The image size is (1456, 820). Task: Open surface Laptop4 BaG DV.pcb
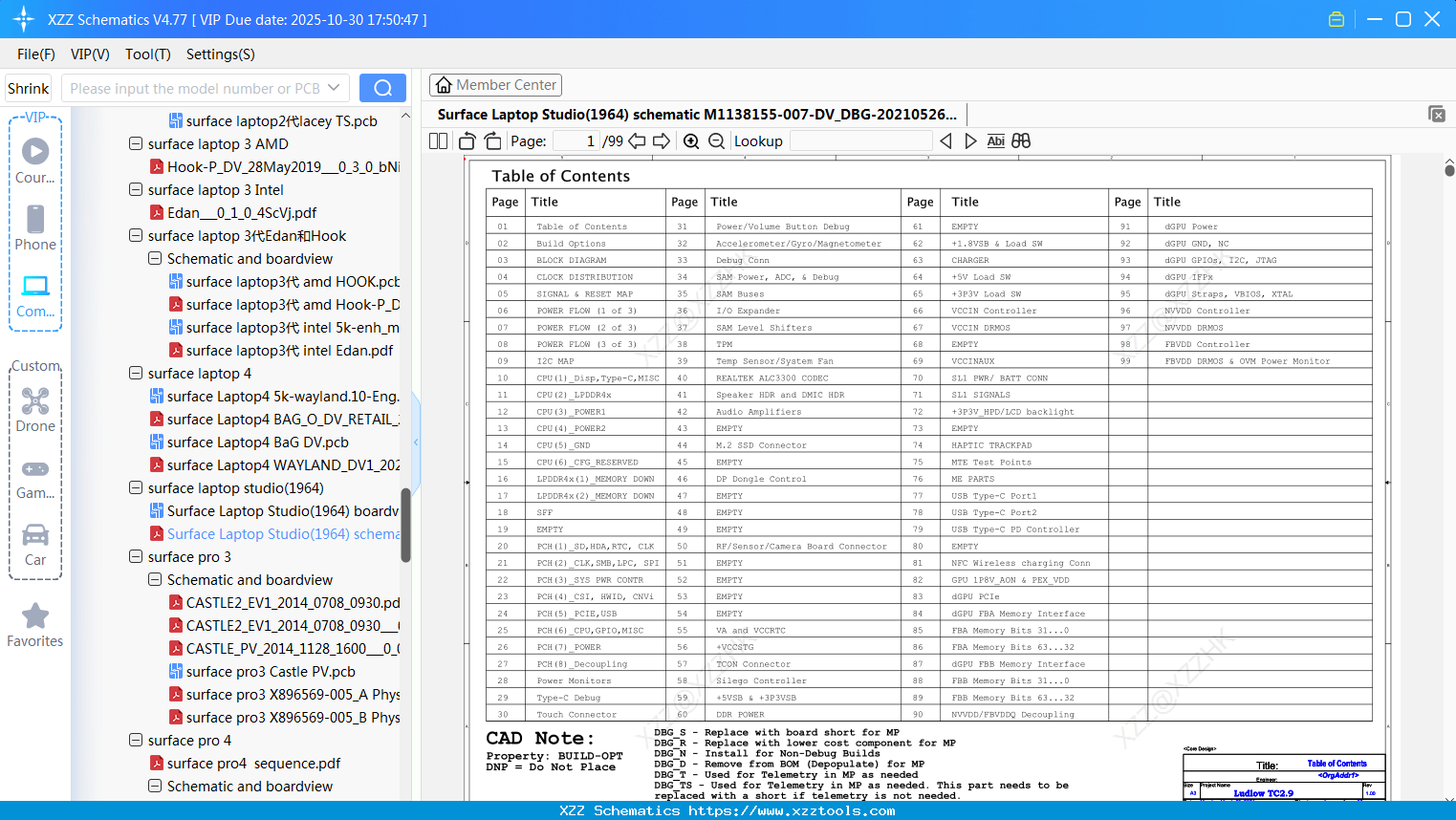249,442
